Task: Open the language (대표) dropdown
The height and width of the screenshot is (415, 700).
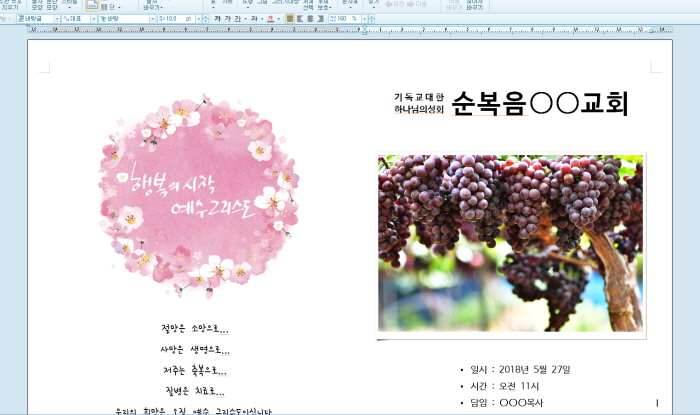Action: (x=94, y=19)
